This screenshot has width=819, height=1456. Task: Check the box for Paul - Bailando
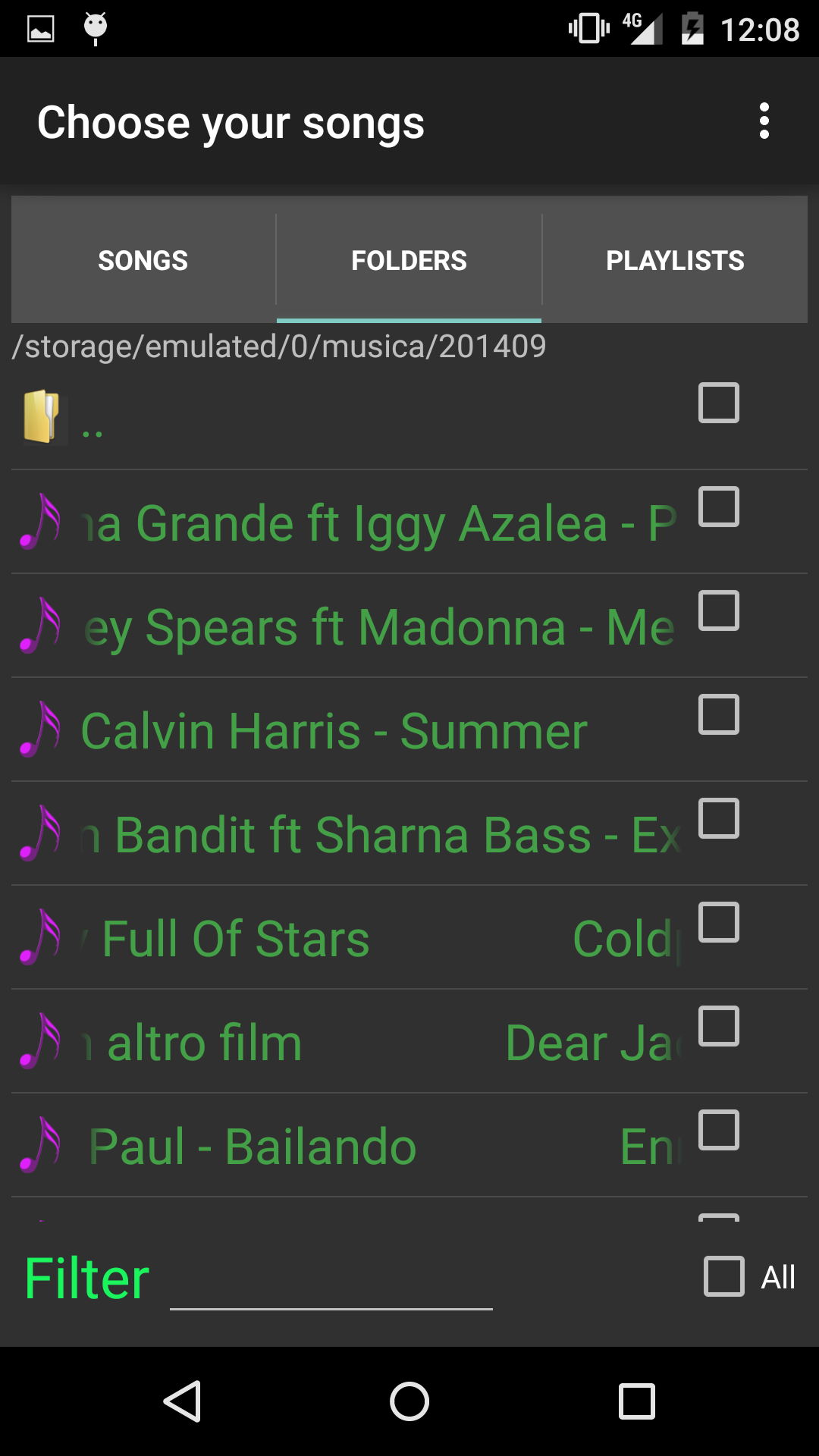pyautogui.click(x=719, y=1130)
